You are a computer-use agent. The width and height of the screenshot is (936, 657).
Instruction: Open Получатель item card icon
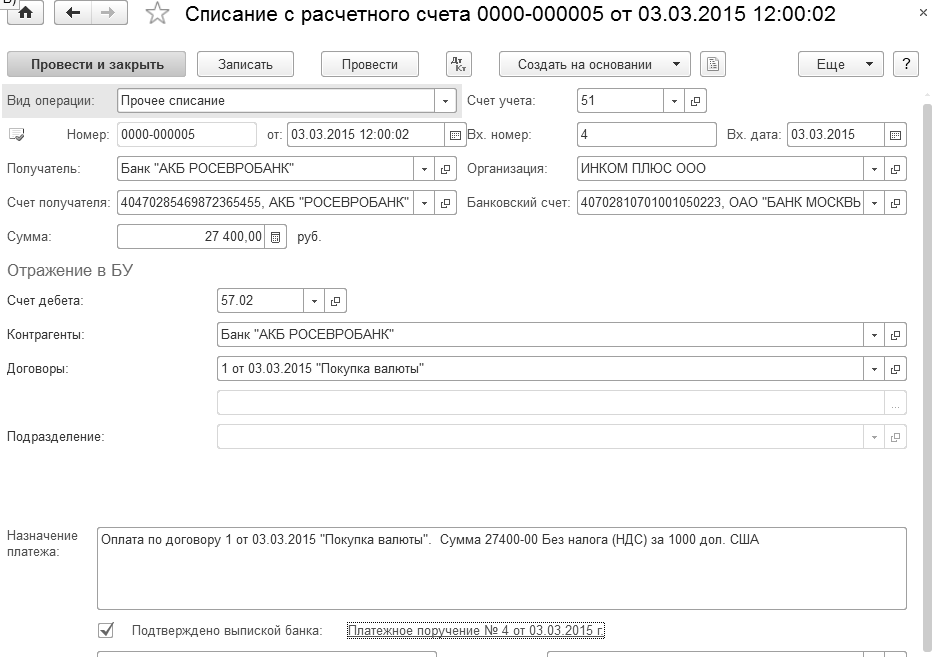445,169
